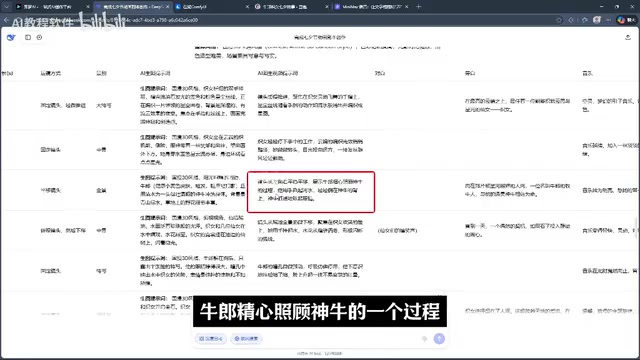Image resolution: width=640 pixels, height=360 pixels.
Task: Switch to the MiniMax browser tab
Action: click(371, 7)
